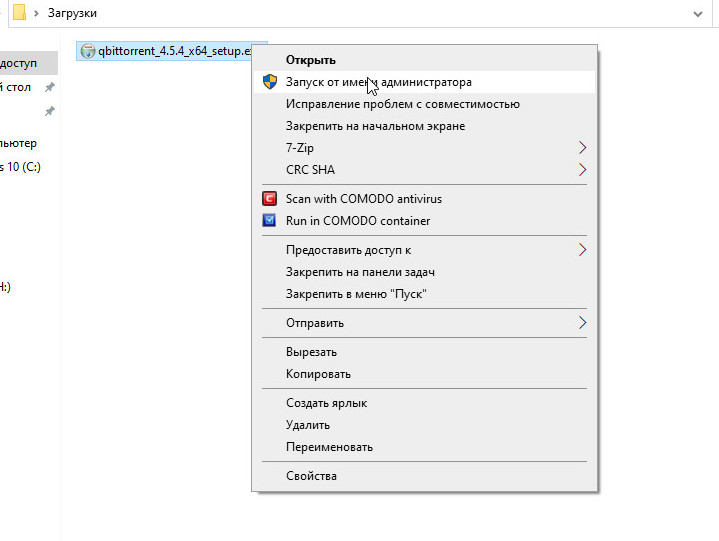Screen dimensions: 719x541
Task: Select Исправление проблем с совместимостью
Action: 402,104
